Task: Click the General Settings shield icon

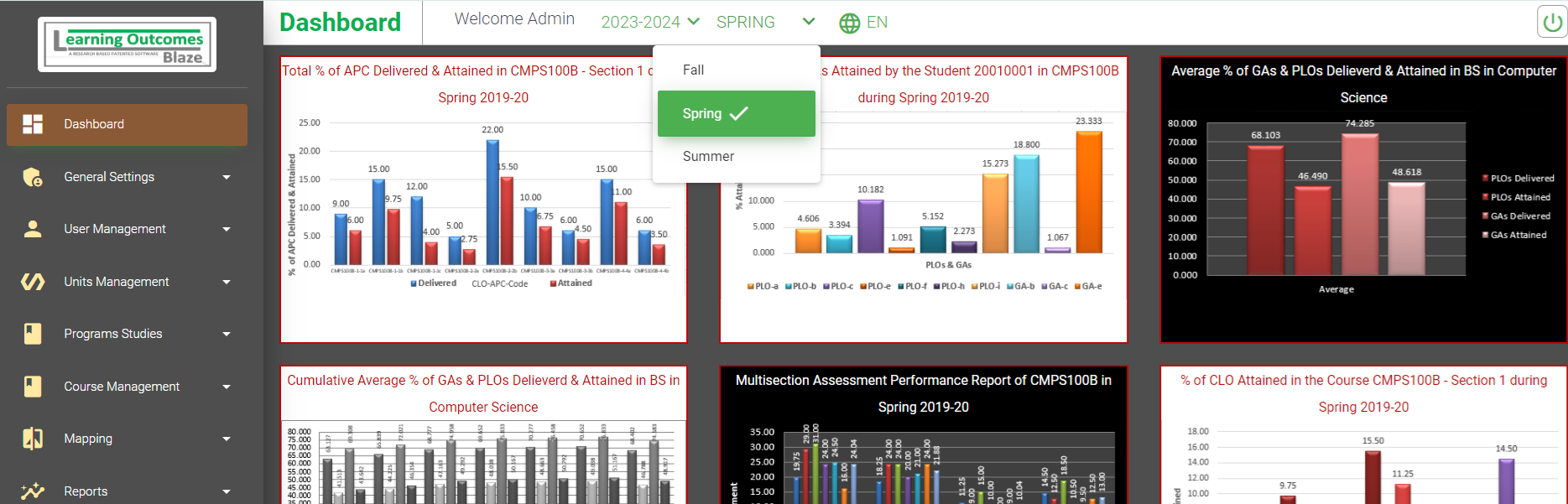Action: coord(33,177)
